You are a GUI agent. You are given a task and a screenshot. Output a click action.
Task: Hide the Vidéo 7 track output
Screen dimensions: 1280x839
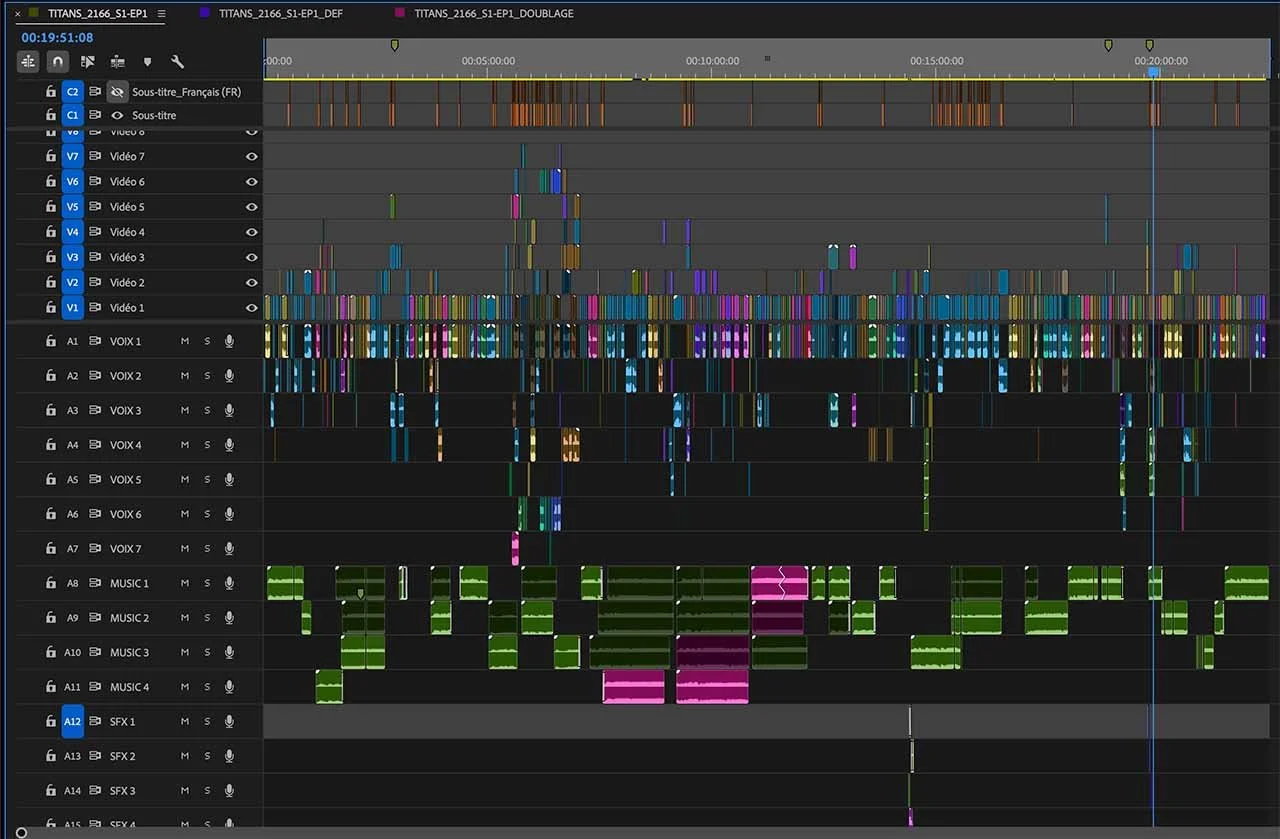pyautogui.click(x=252, y=156)
